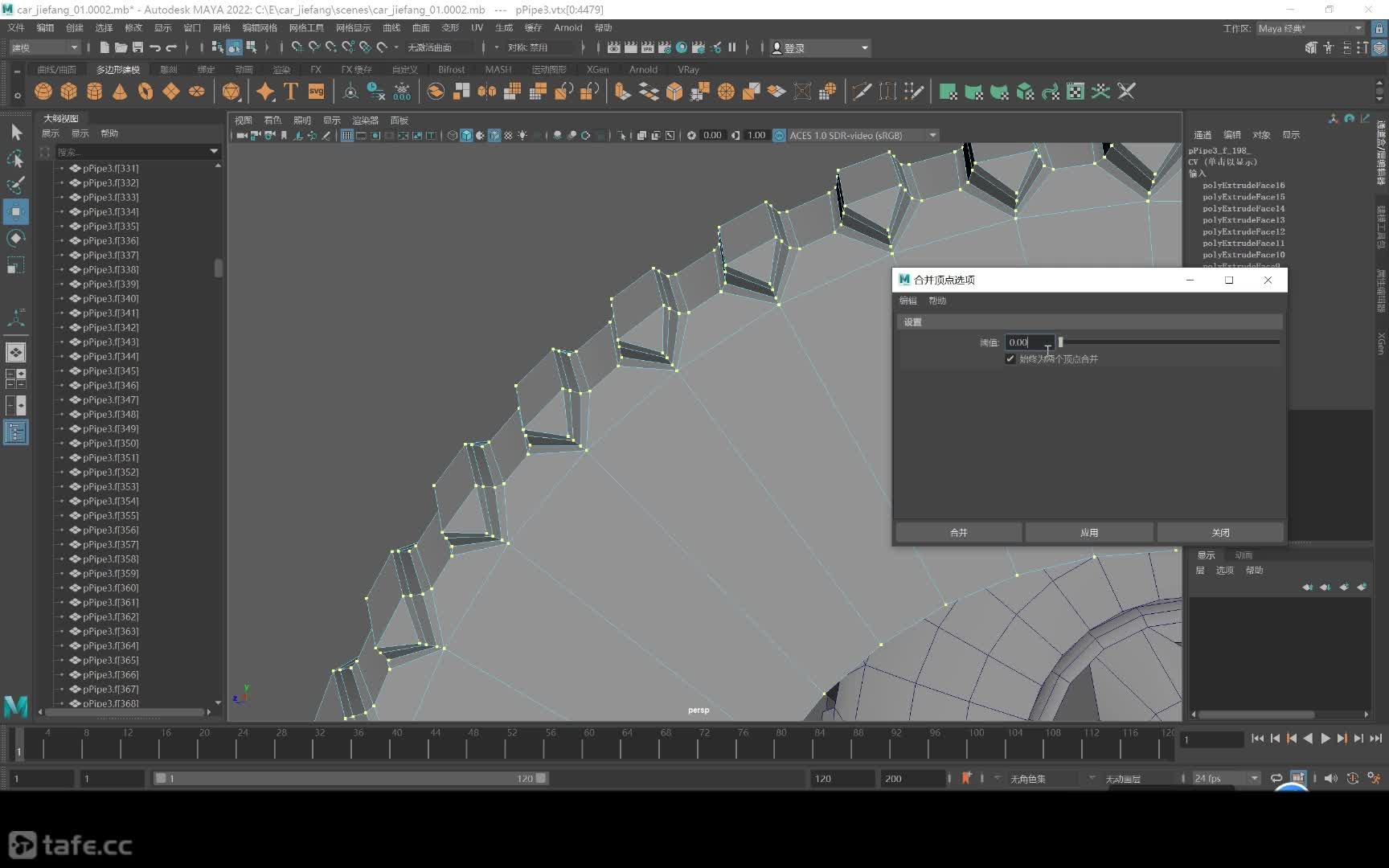The image size is (1389, 868).
Task: Click the SVG import shelf icon
Action: (317, 92)
